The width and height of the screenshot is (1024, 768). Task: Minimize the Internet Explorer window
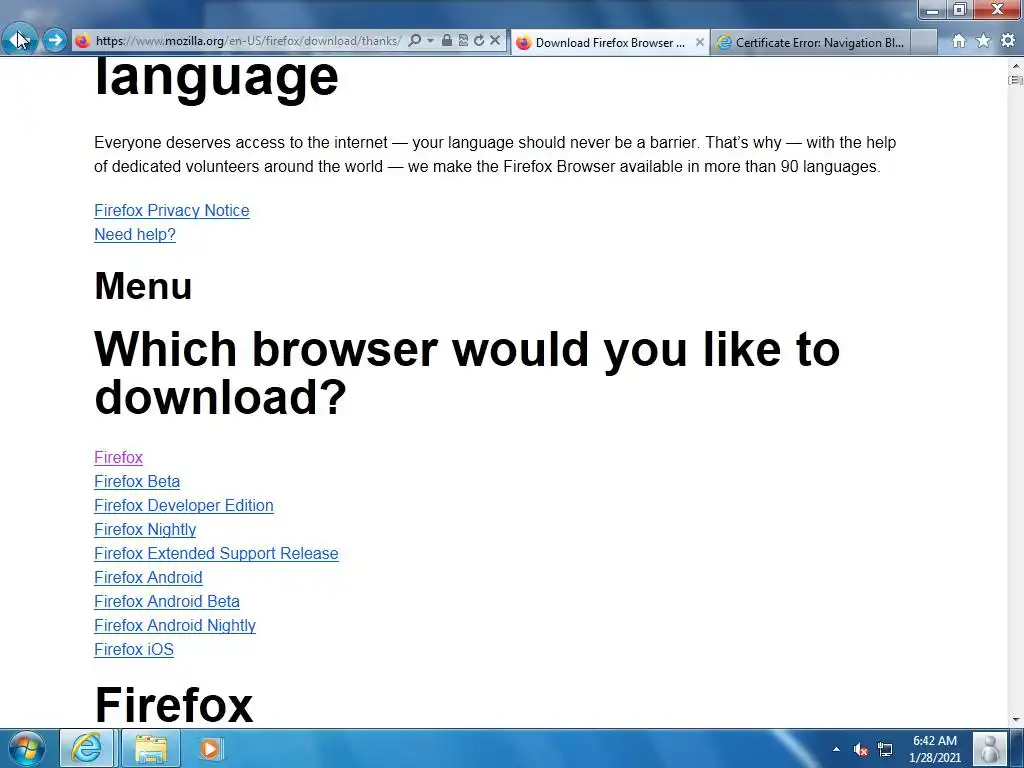(933, 10)
